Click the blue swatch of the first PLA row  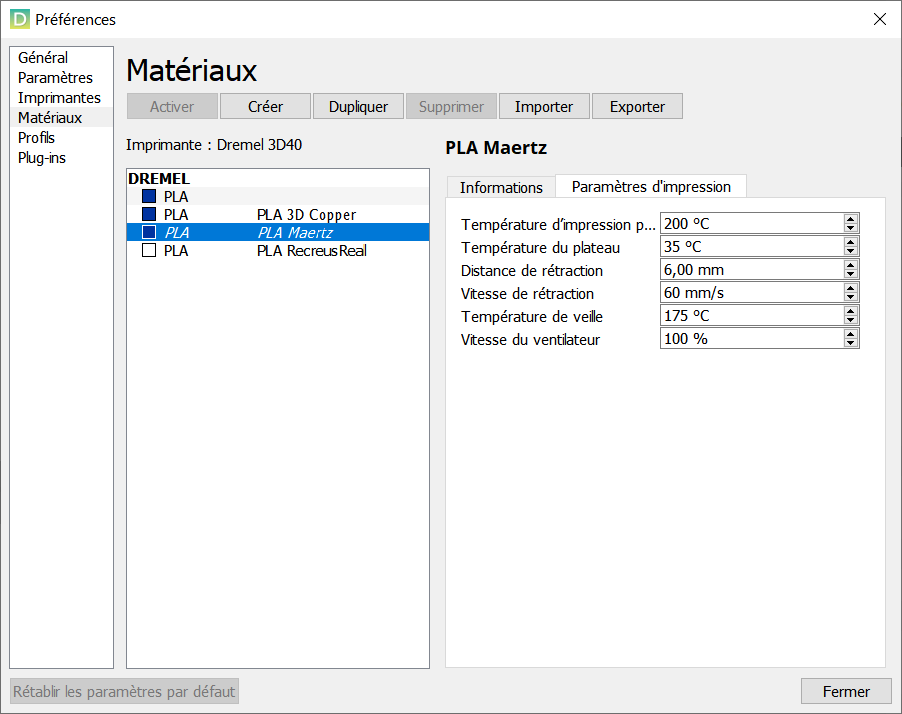149,196
